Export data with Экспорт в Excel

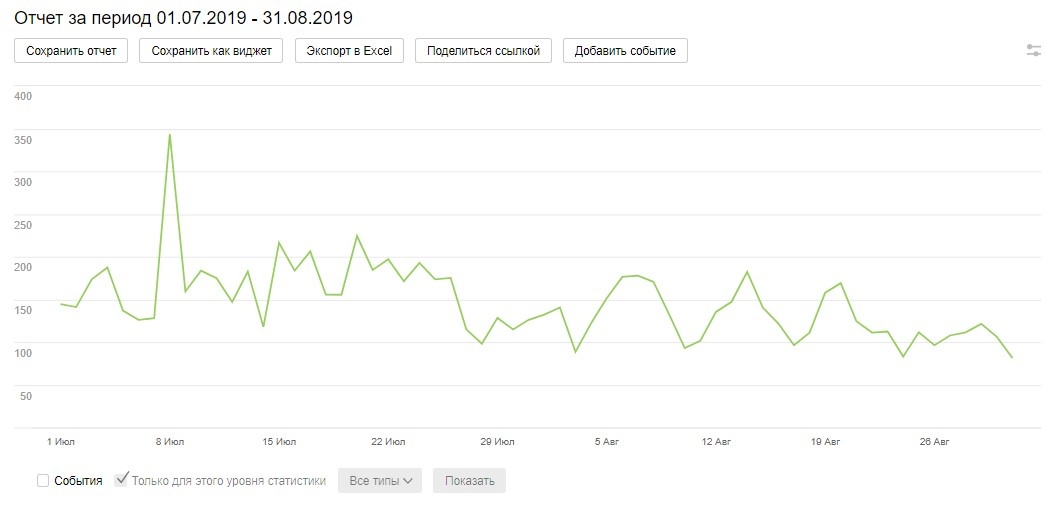point(349,51)
